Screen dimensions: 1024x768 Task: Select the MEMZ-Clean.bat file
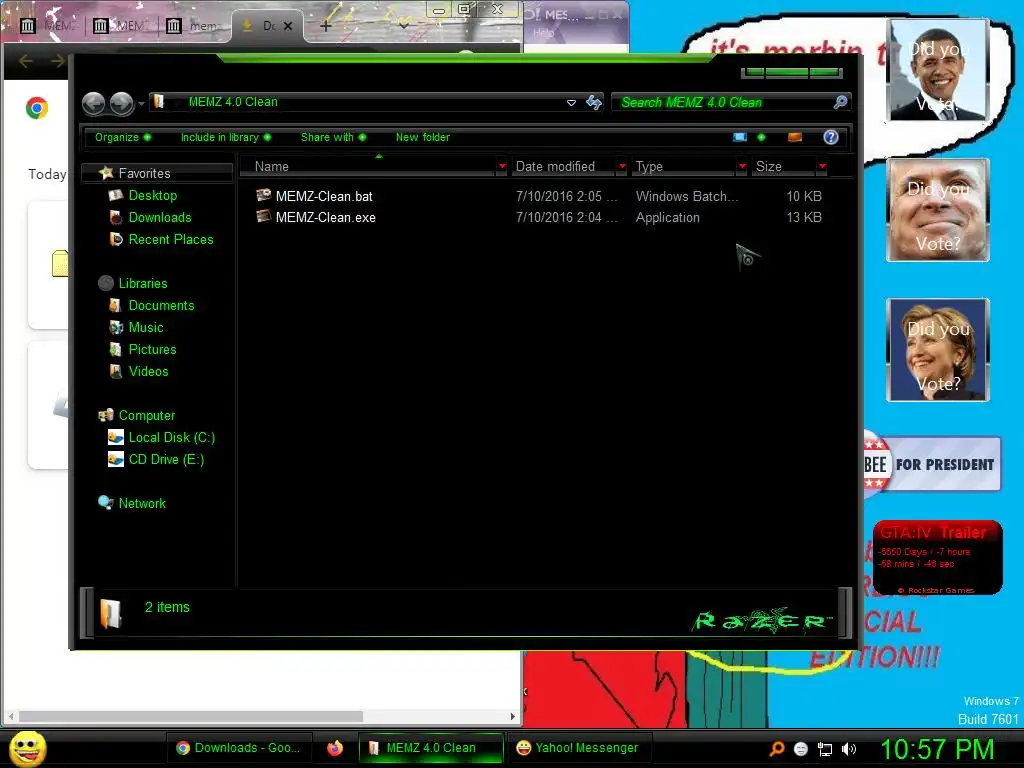coord(324,196)
